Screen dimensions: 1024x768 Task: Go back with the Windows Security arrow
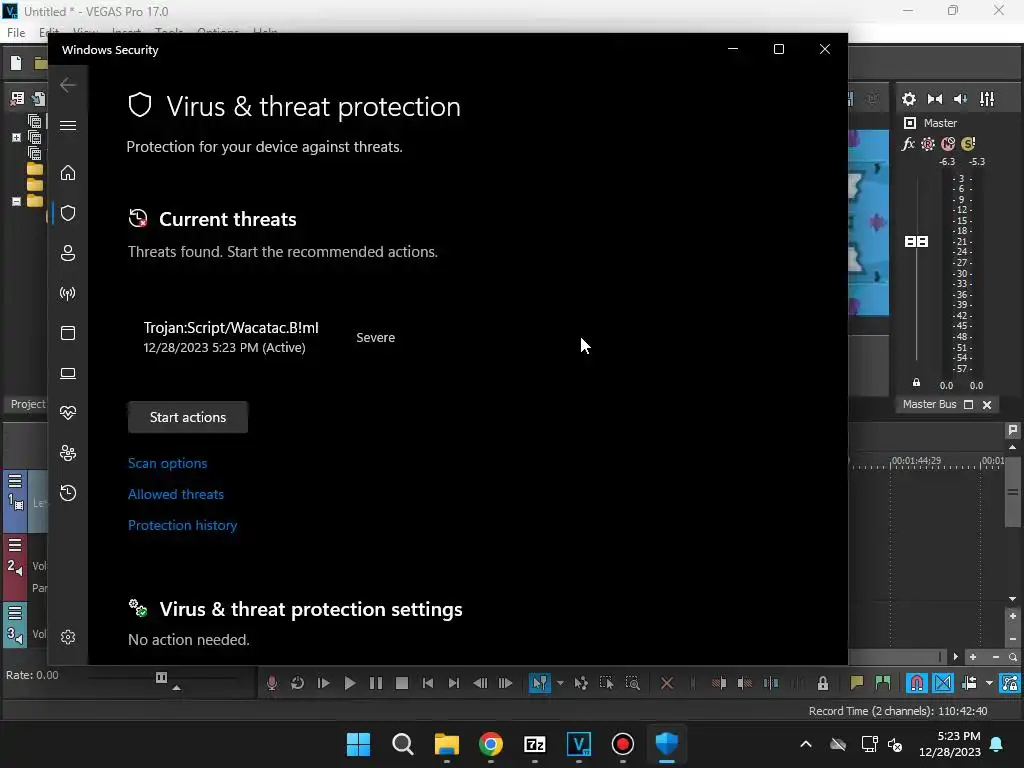[68, 85]
